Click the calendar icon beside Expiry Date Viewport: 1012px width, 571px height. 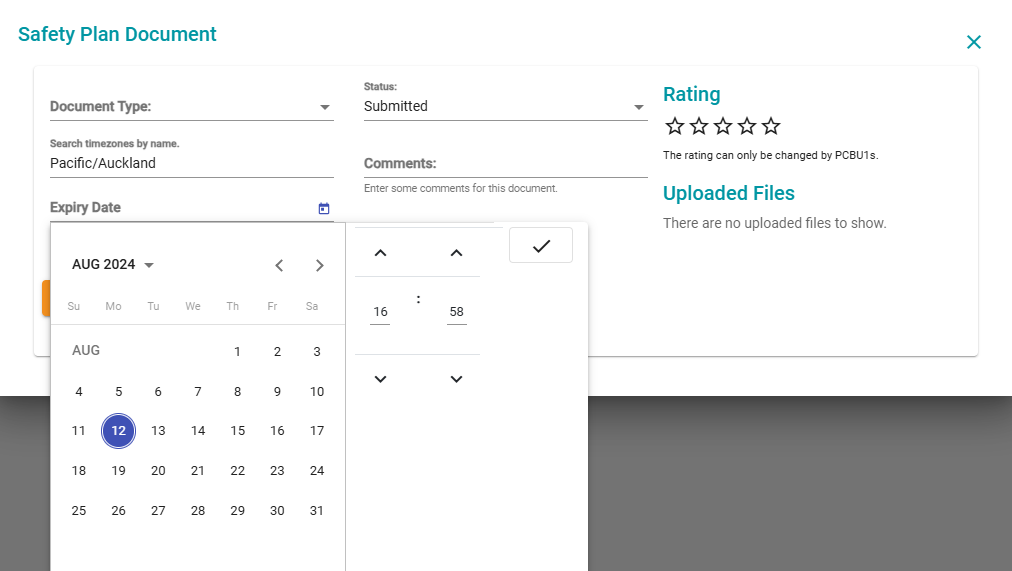[324, 208]
